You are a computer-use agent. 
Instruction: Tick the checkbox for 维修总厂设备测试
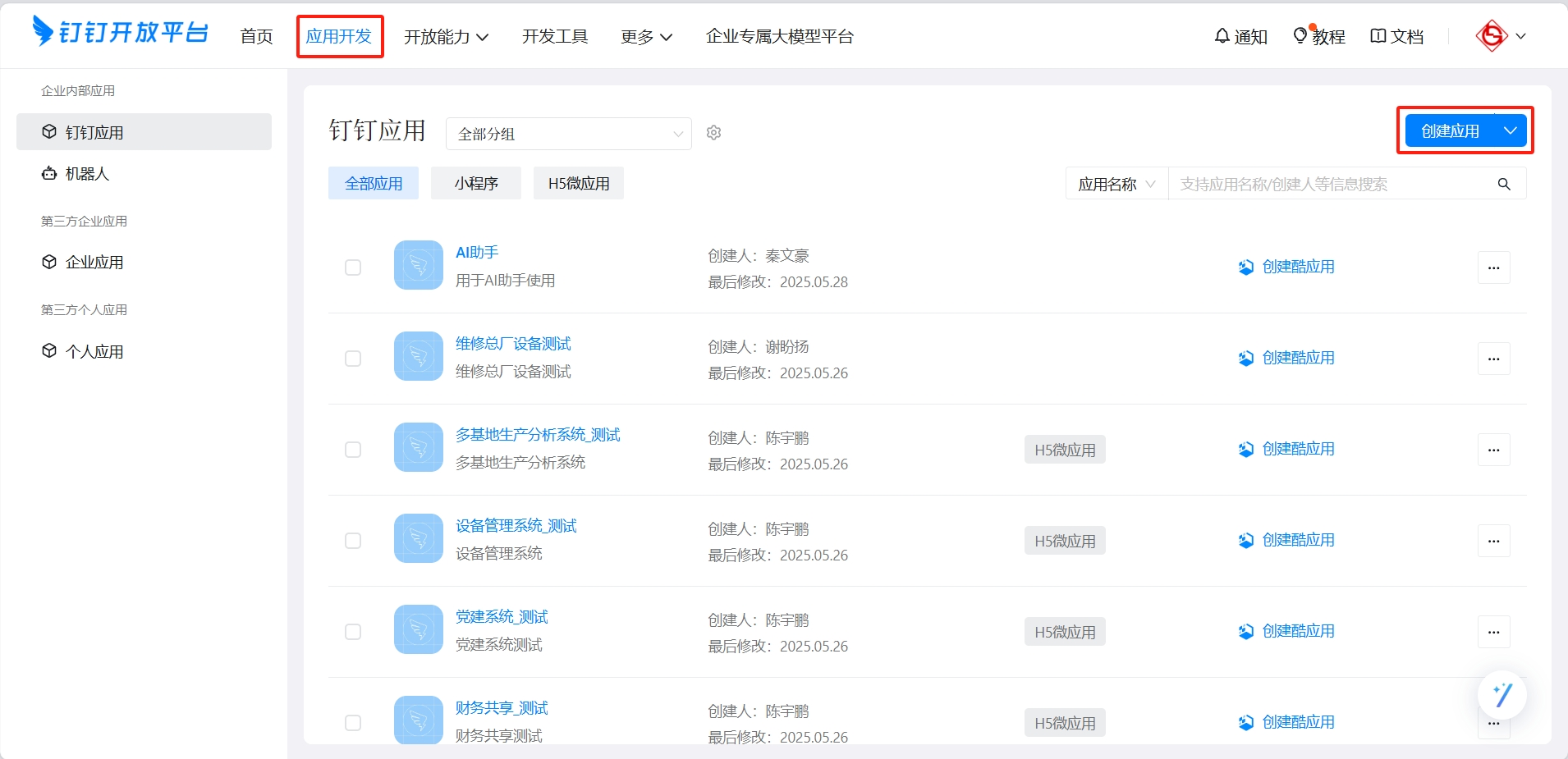coord(353,359)
